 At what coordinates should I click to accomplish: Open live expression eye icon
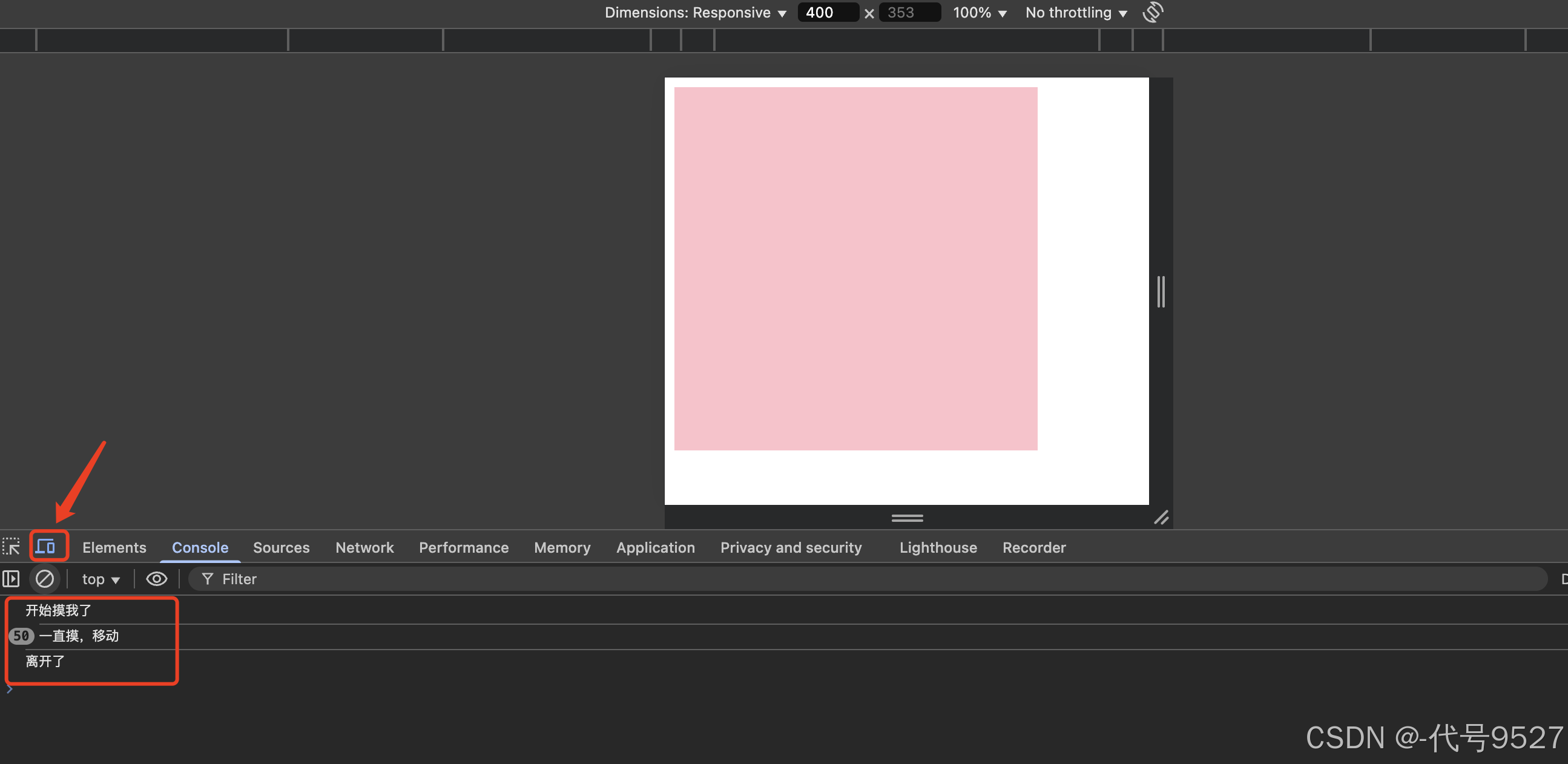coord(156,578)
